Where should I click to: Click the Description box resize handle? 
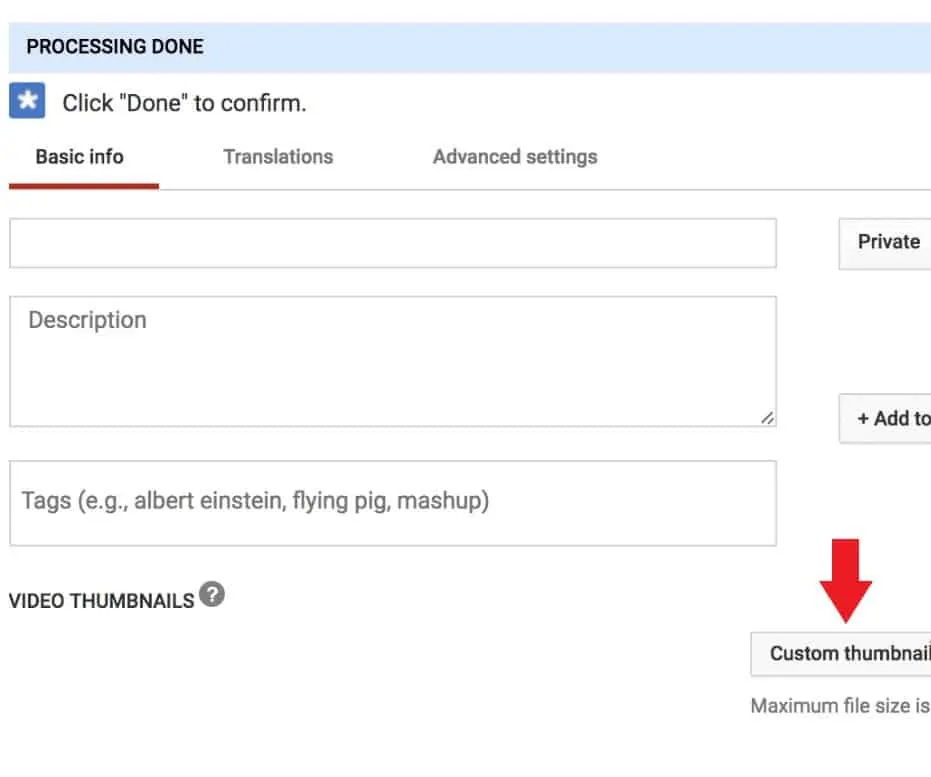pos(766,418)
